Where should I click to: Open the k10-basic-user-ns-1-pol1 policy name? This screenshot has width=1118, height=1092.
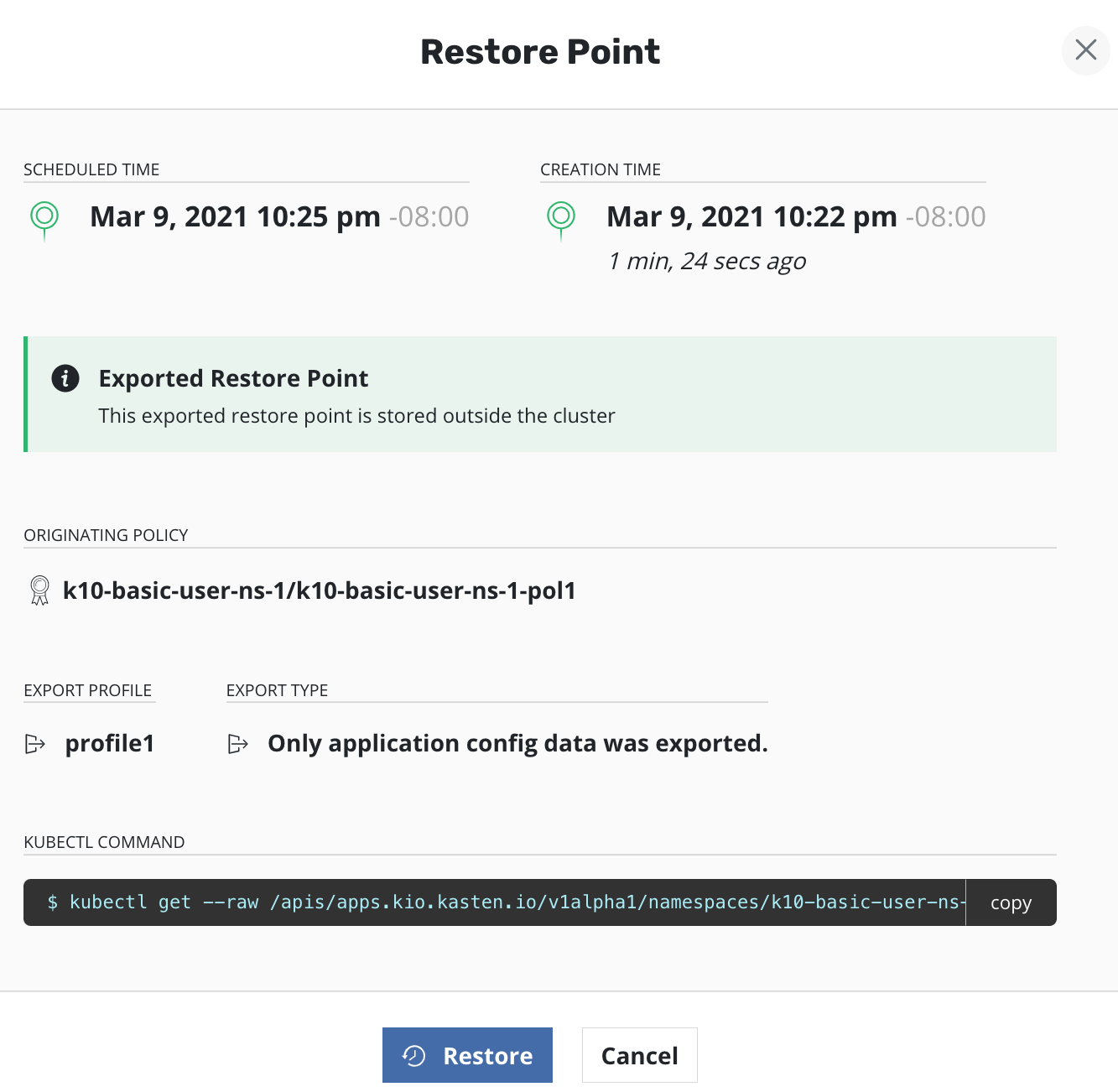point(319,590)
